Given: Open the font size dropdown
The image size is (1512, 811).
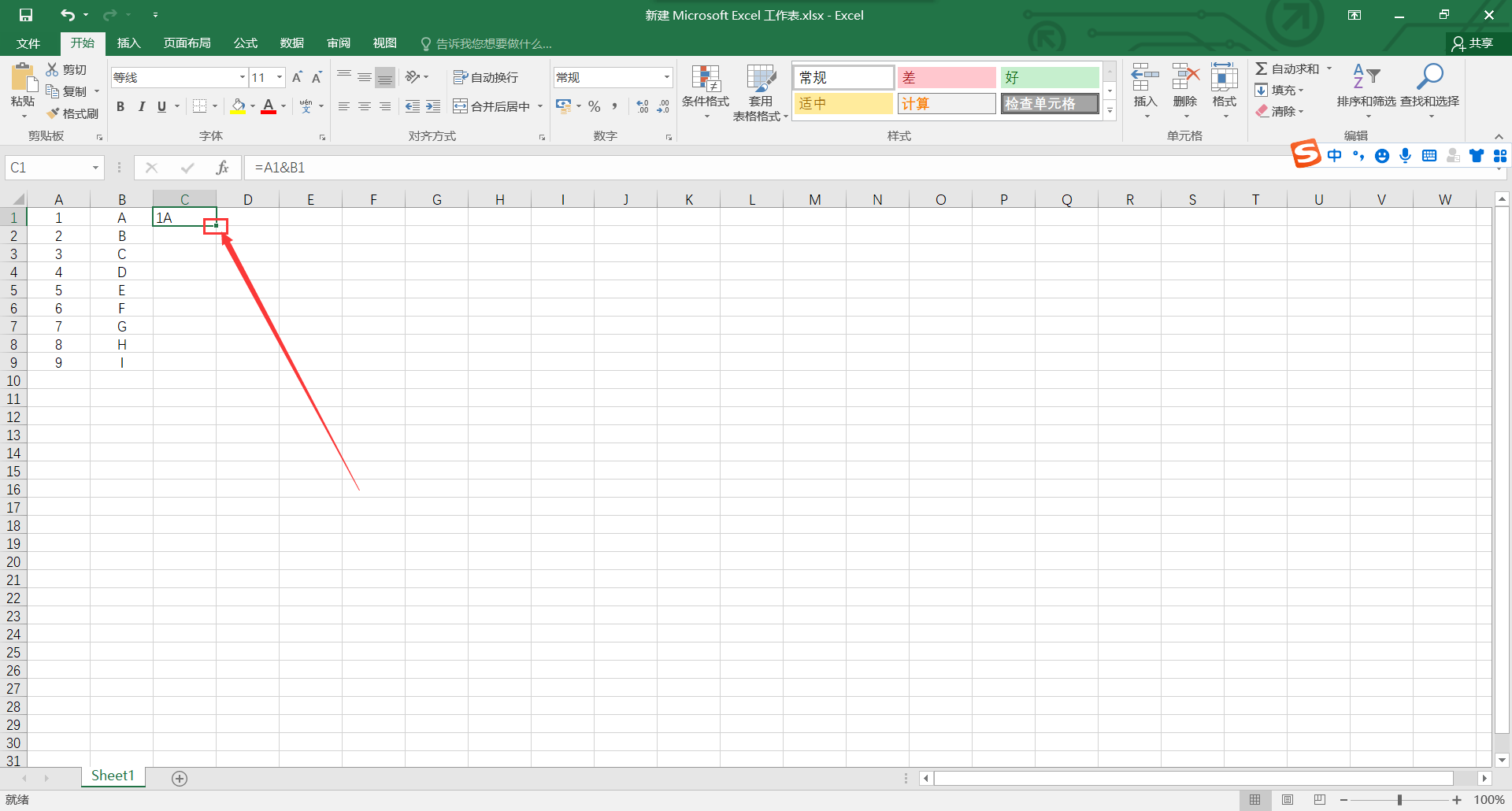Looking at the screenshot, I should click(x=280, y=77).
